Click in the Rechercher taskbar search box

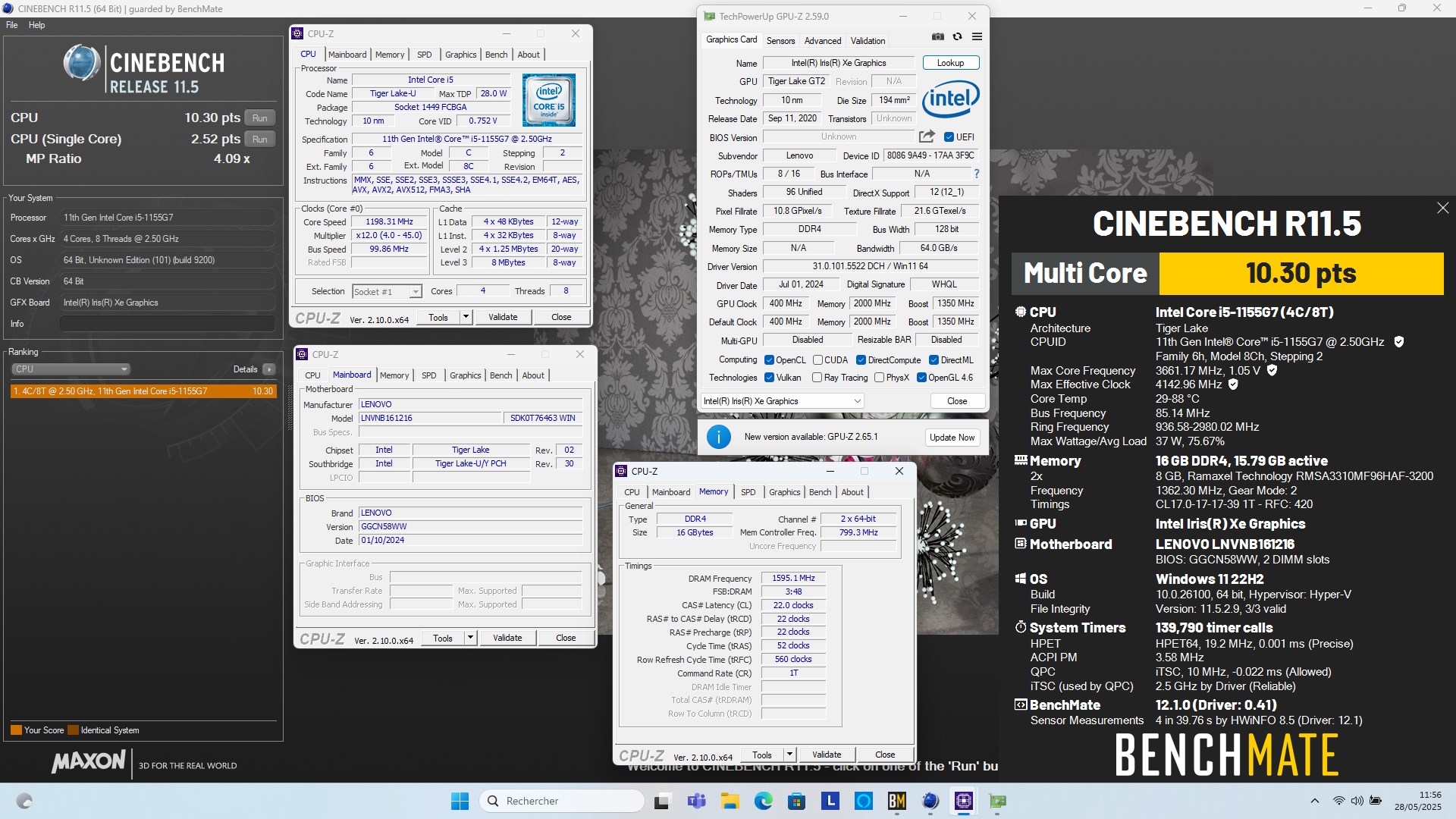(x=562, y=801)
